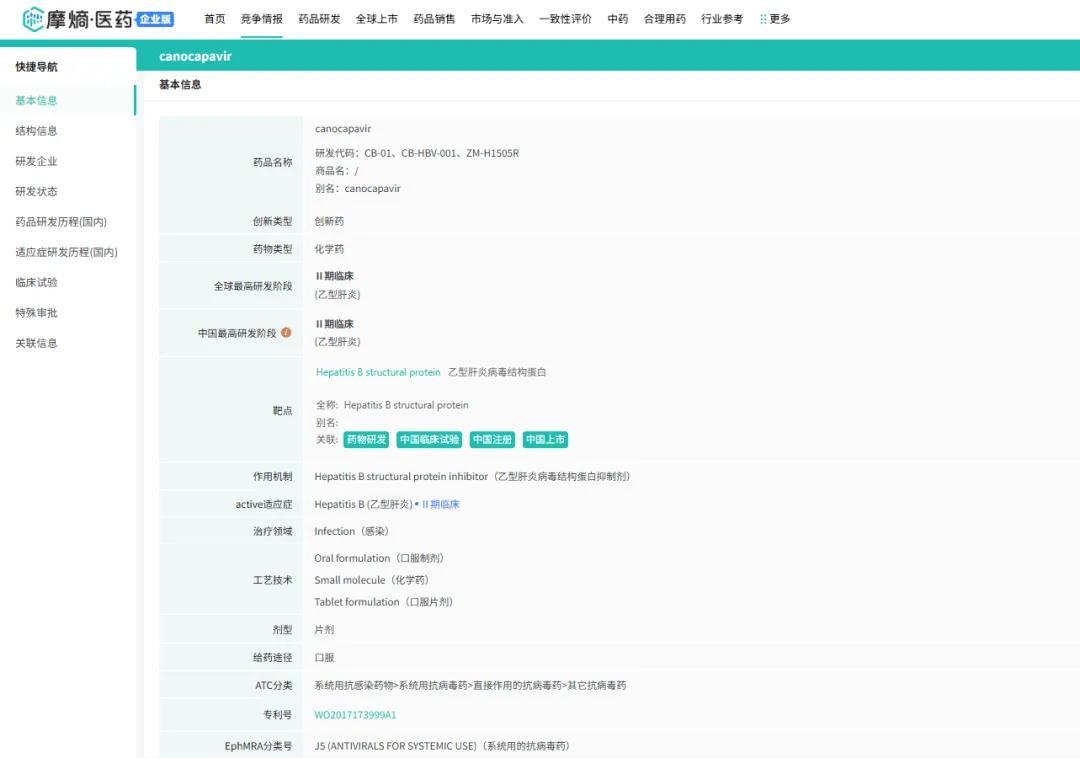Select 特殊审批 in the quick navigation
This screenshot has width=1080, height=758.
(x=36, y=312)
